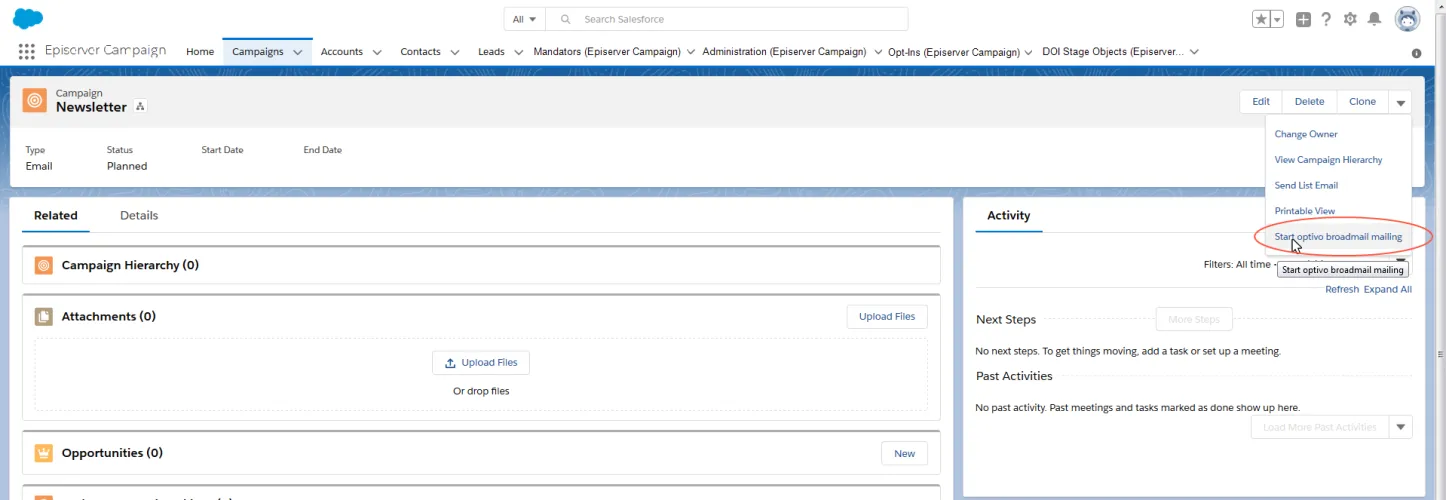Click the Edit button
Image resolution: width=1446 pixels, height=500 pixels.
pyautogui.click(x=1261, y=101)
